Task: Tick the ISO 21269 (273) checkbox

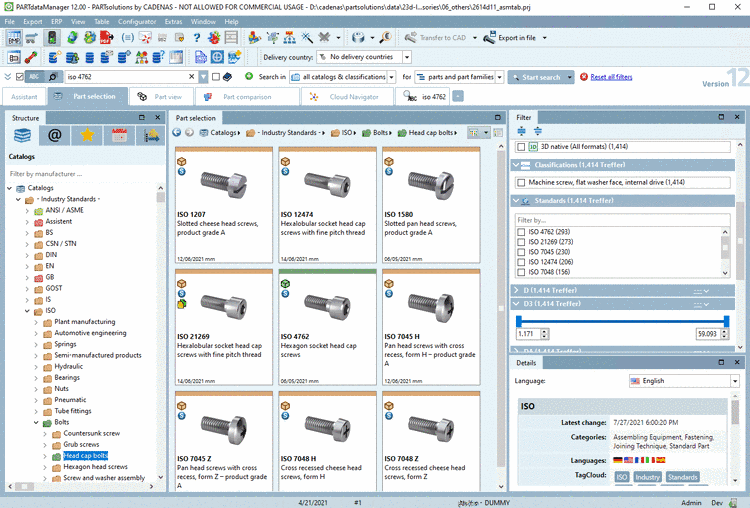Action: coord(521,242)
